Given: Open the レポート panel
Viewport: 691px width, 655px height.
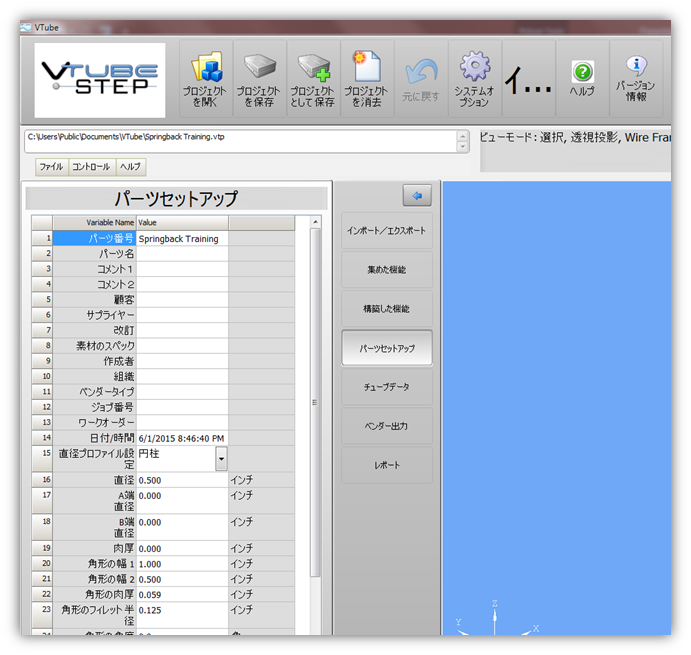Looking at the screenshot, I should pos(387,465).
